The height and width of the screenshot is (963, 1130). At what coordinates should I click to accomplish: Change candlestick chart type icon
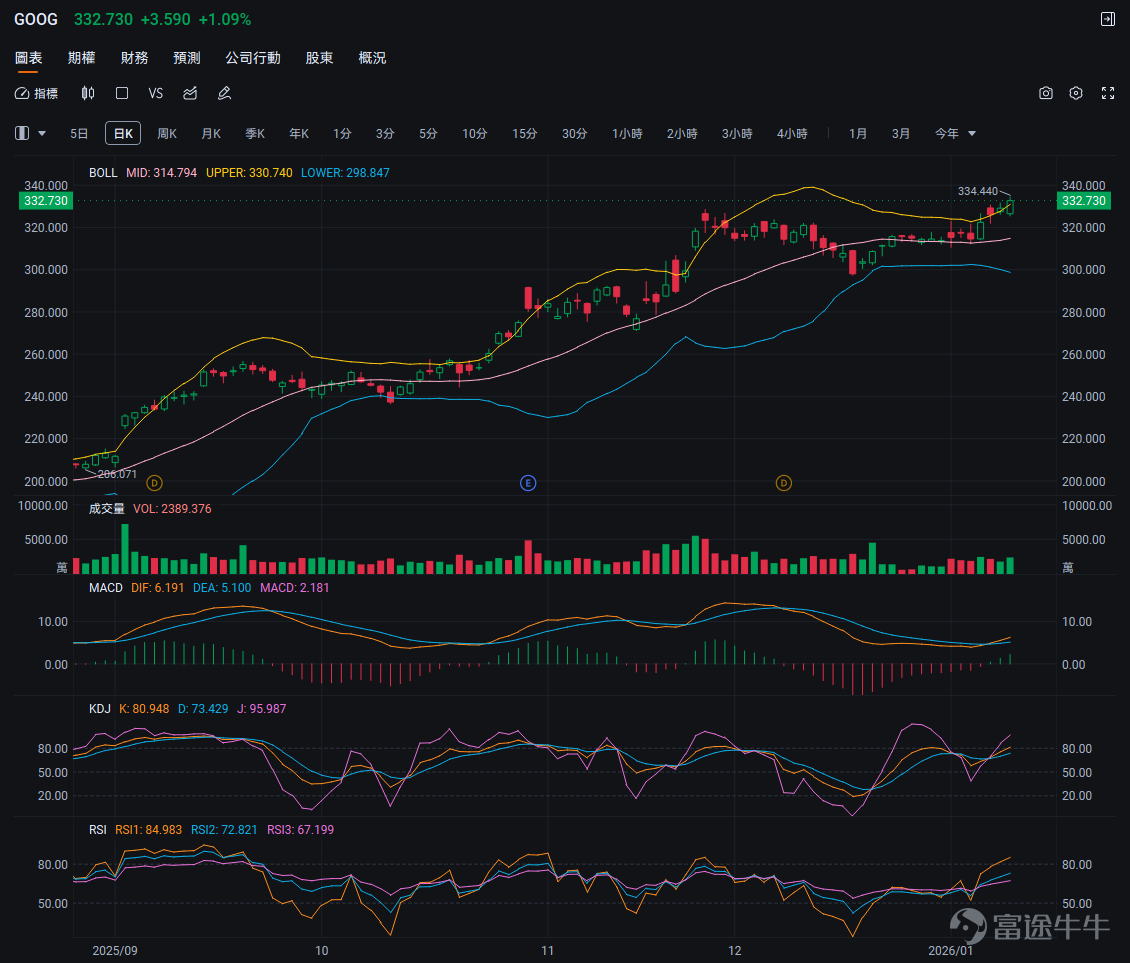point(88,94)
